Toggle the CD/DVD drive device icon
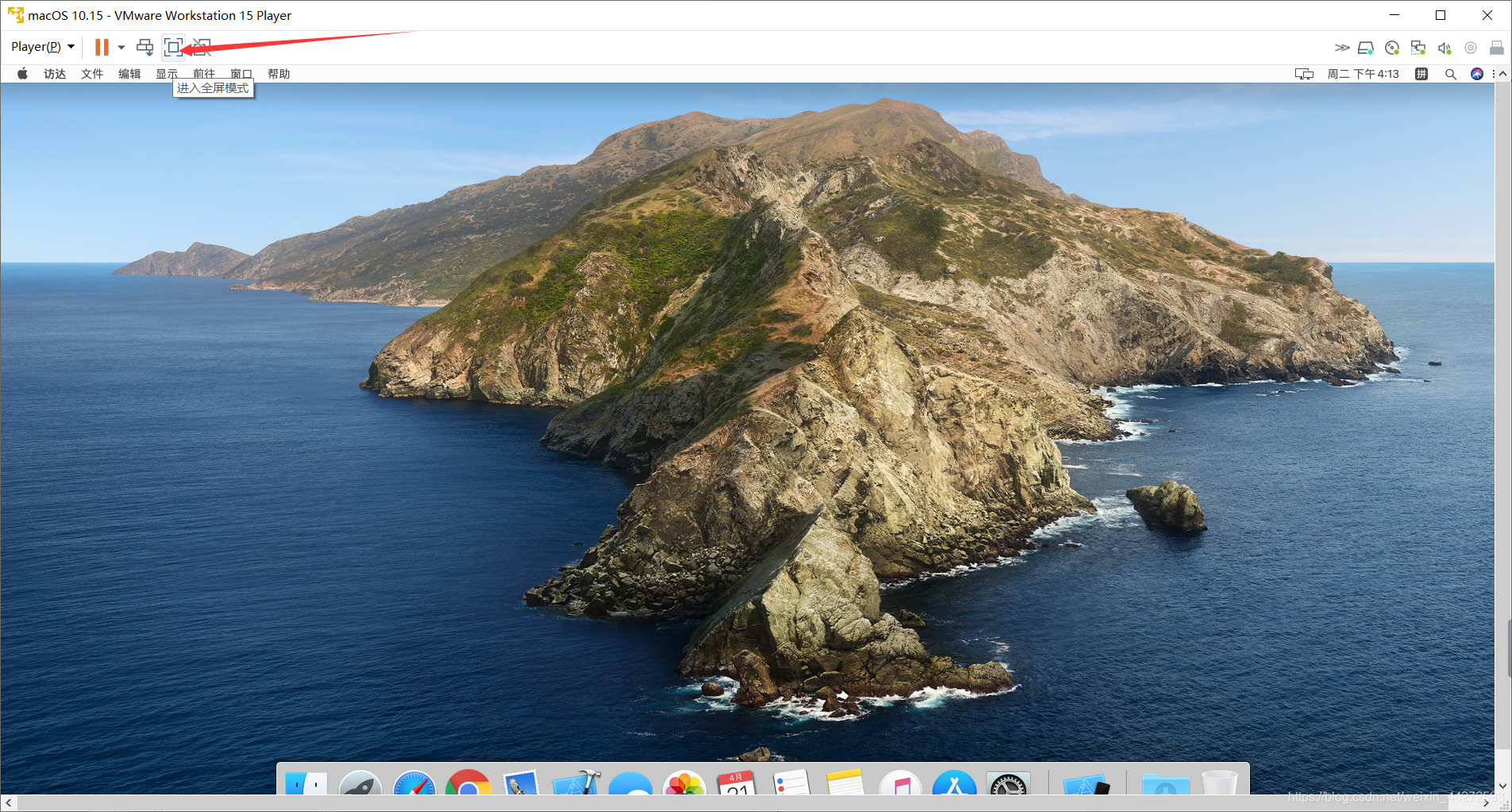This screenshot has width=1512, height=812. [x=1392, y=48]
